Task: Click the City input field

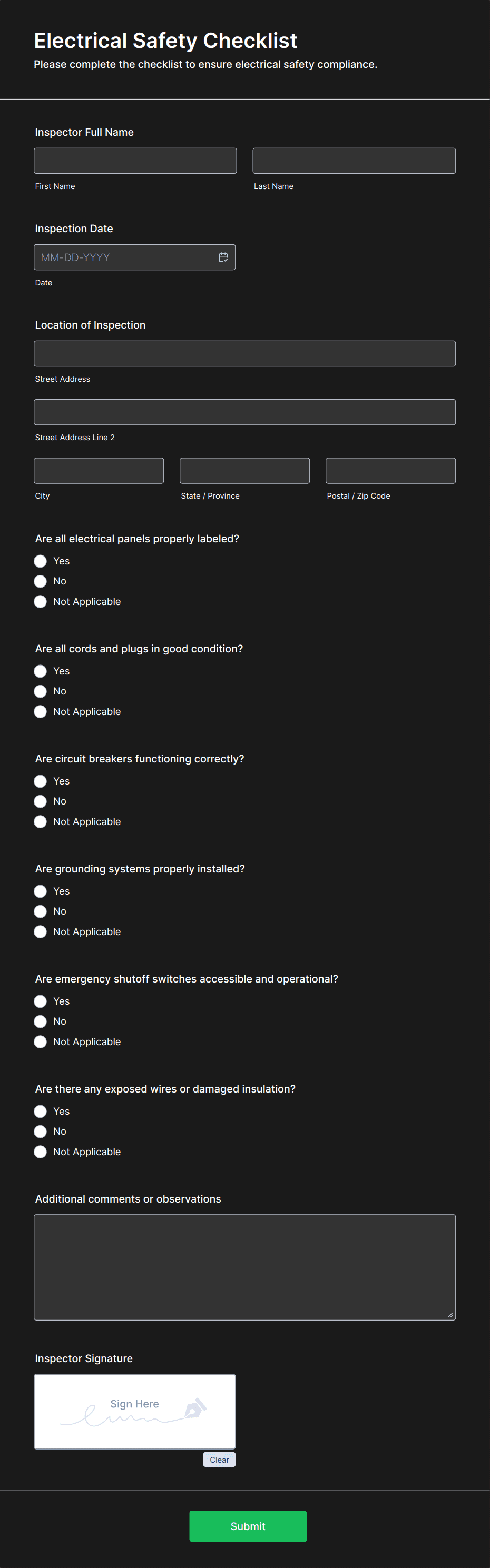Action: click(x=99, y=471)
